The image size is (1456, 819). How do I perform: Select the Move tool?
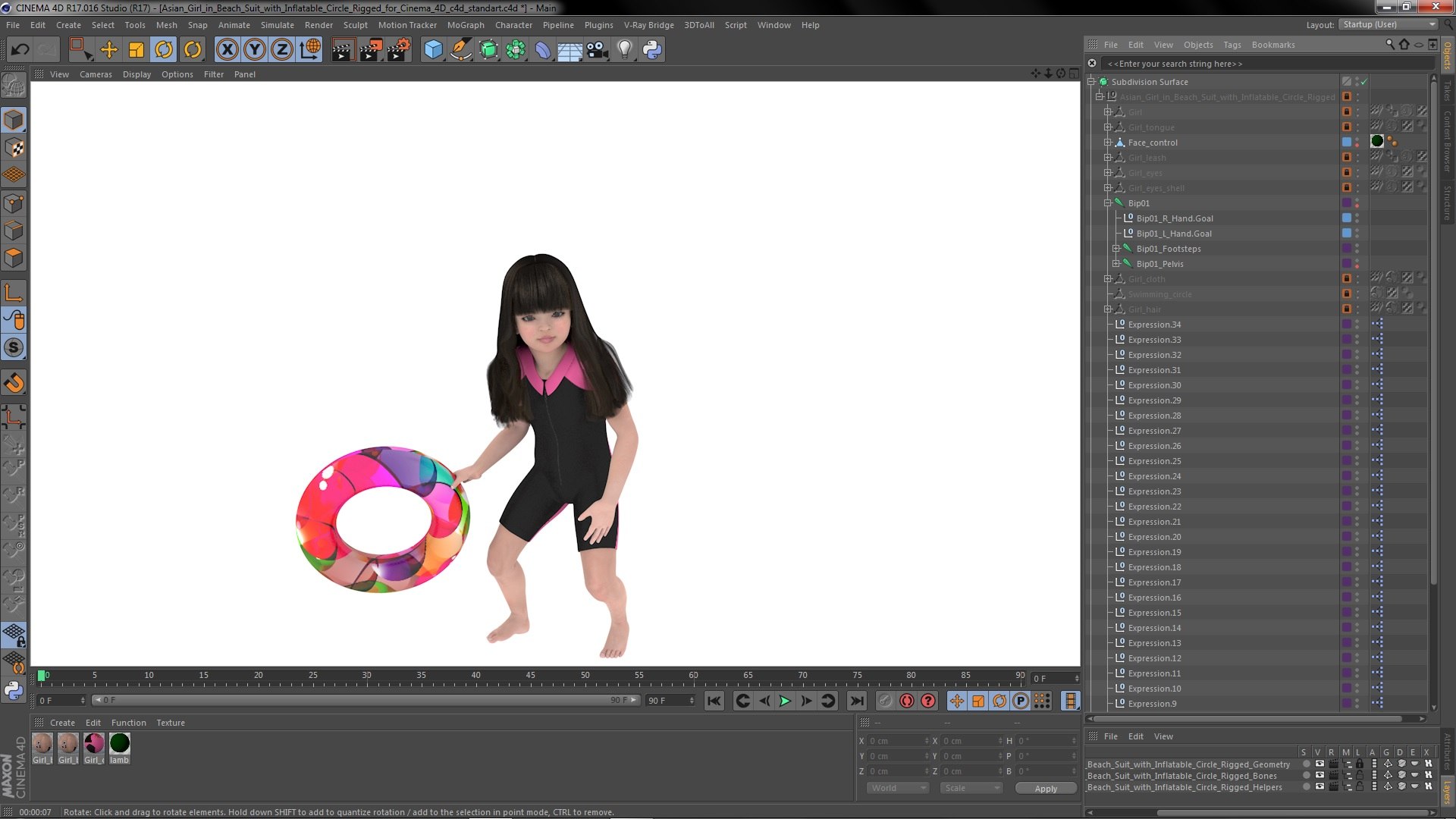(x=108, y=50)
